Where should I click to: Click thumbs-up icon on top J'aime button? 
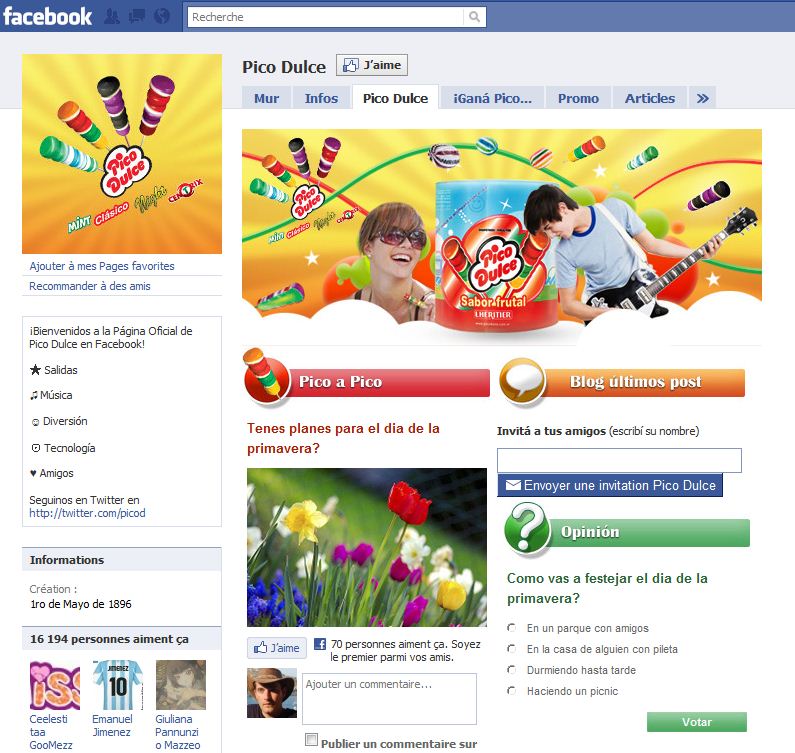350,65
